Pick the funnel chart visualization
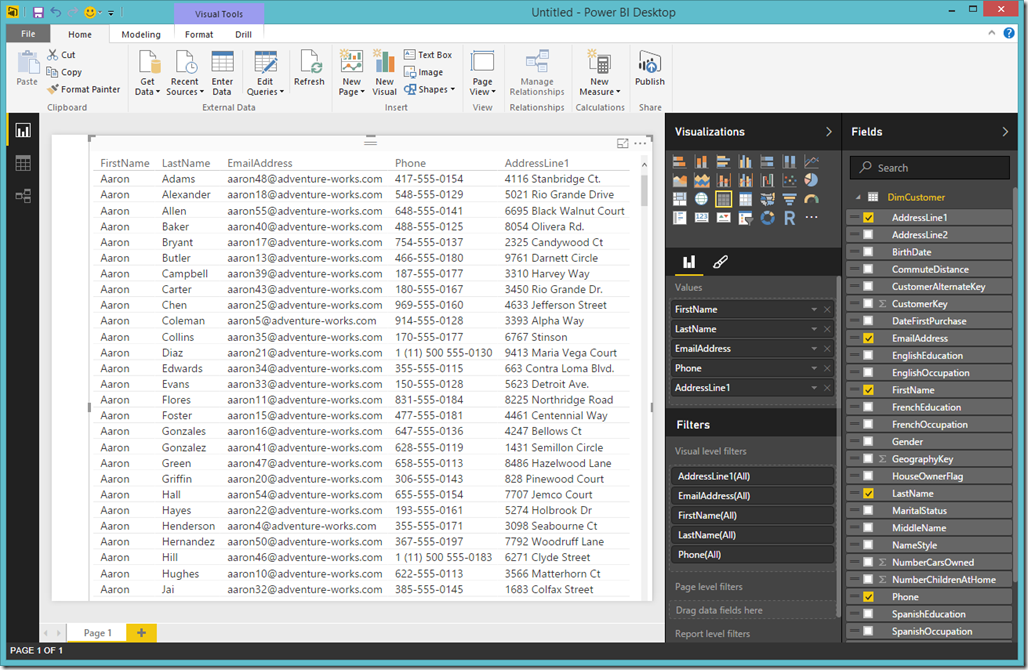The width and height of the screenshot is (1028, 670). 789,199
